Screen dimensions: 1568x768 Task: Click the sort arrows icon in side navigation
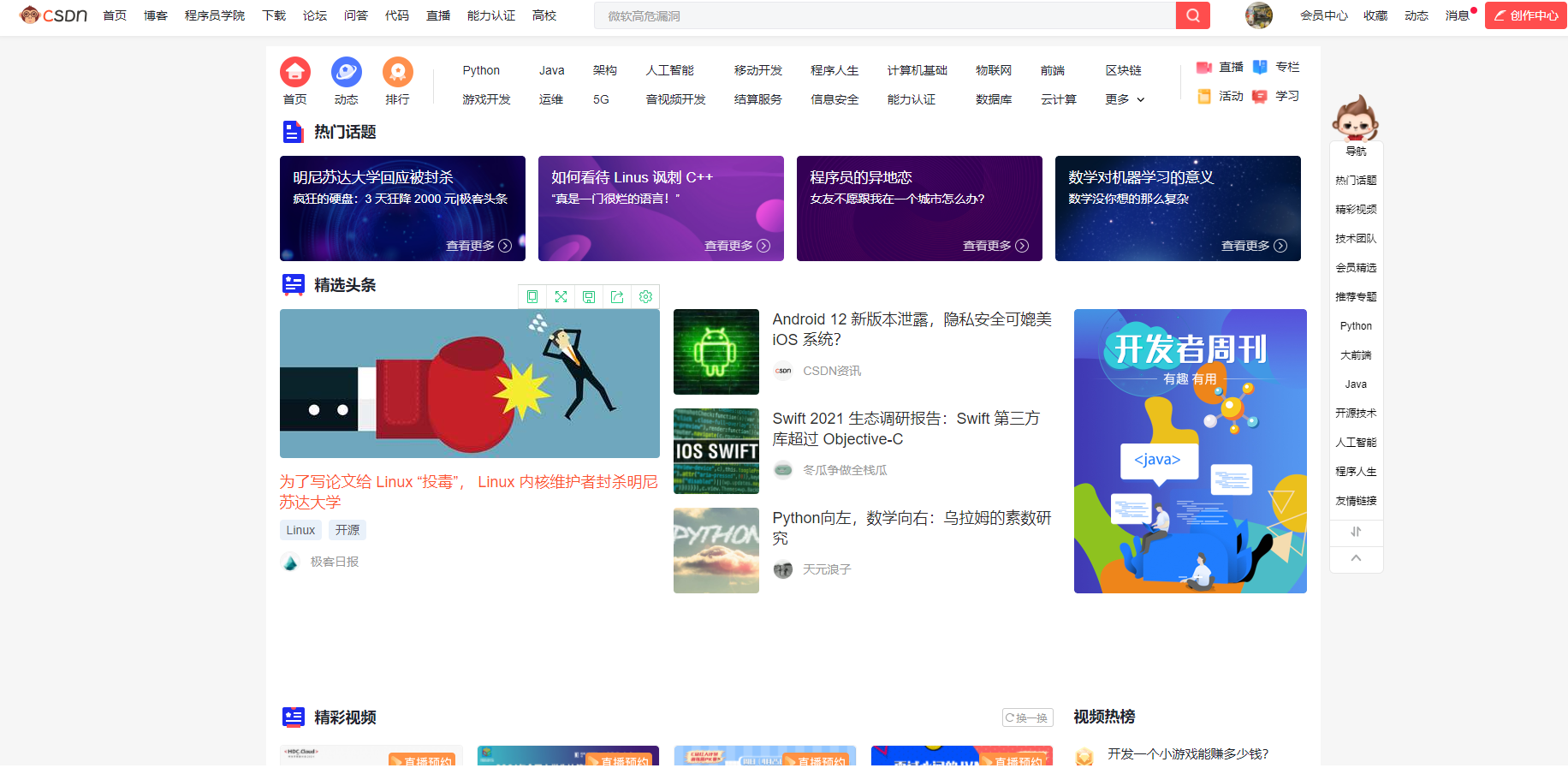point(1356,532)
